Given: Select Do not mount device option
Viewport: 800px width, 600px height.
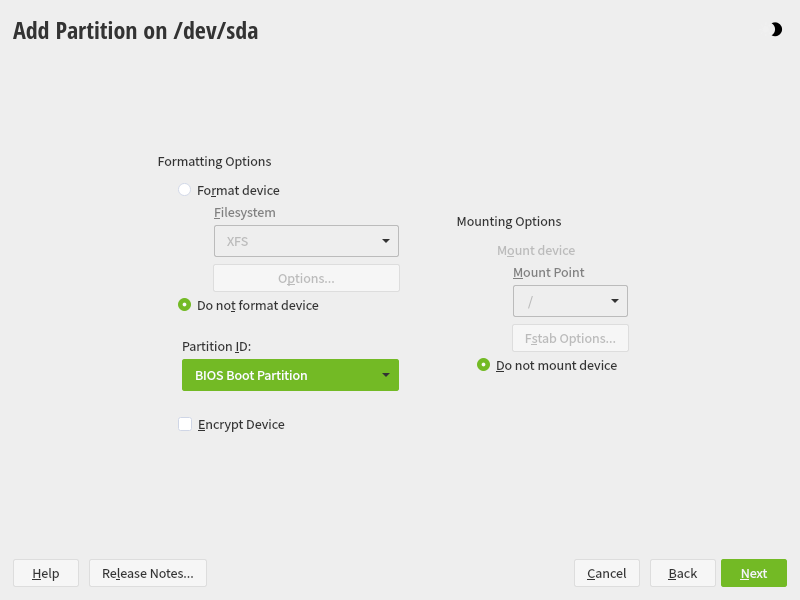Looking at the screenshot, I should 484,365.
